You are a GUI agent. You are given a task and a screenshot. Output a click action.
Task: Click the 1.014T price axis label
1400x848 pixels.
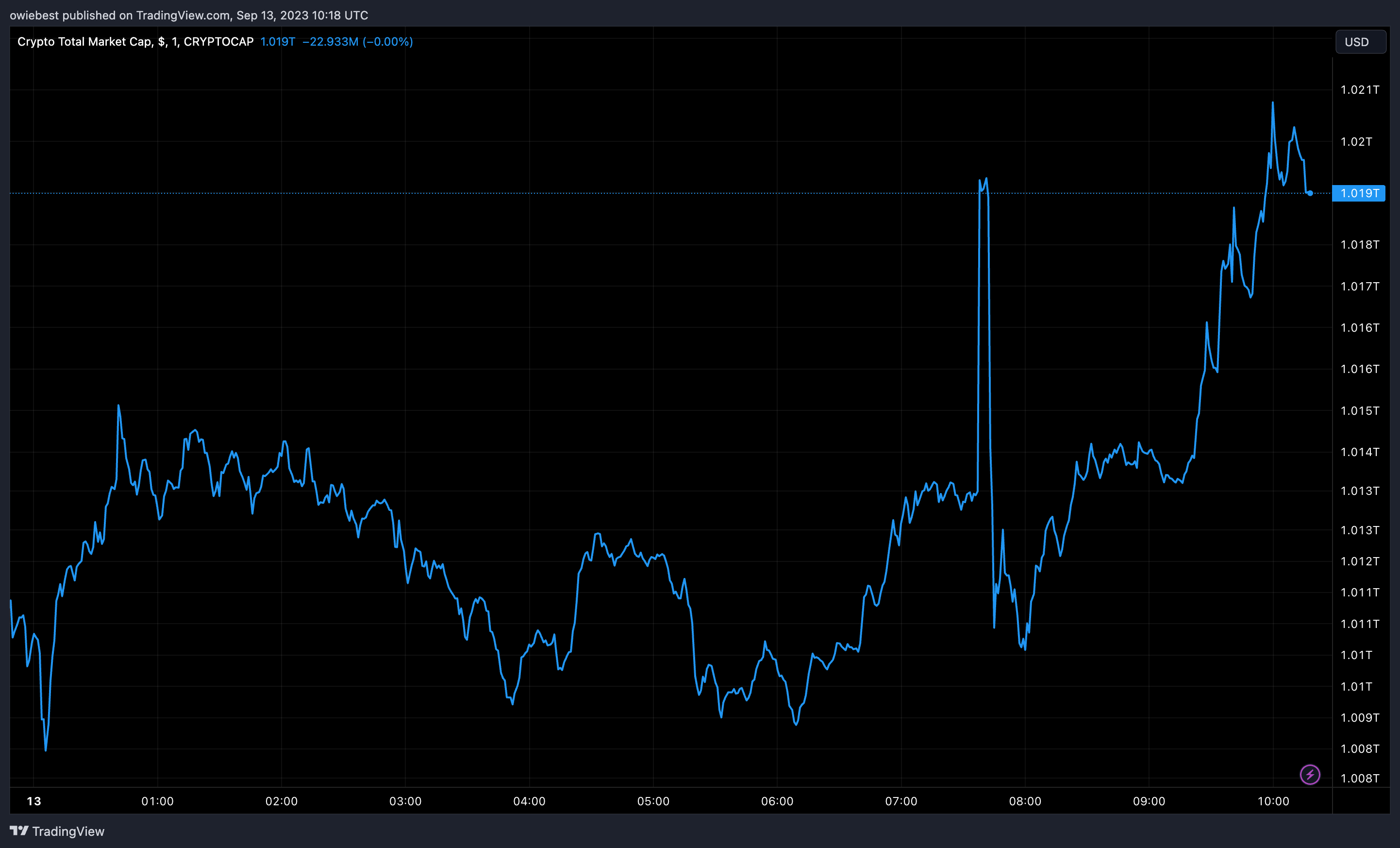(x=1360, y=453)
